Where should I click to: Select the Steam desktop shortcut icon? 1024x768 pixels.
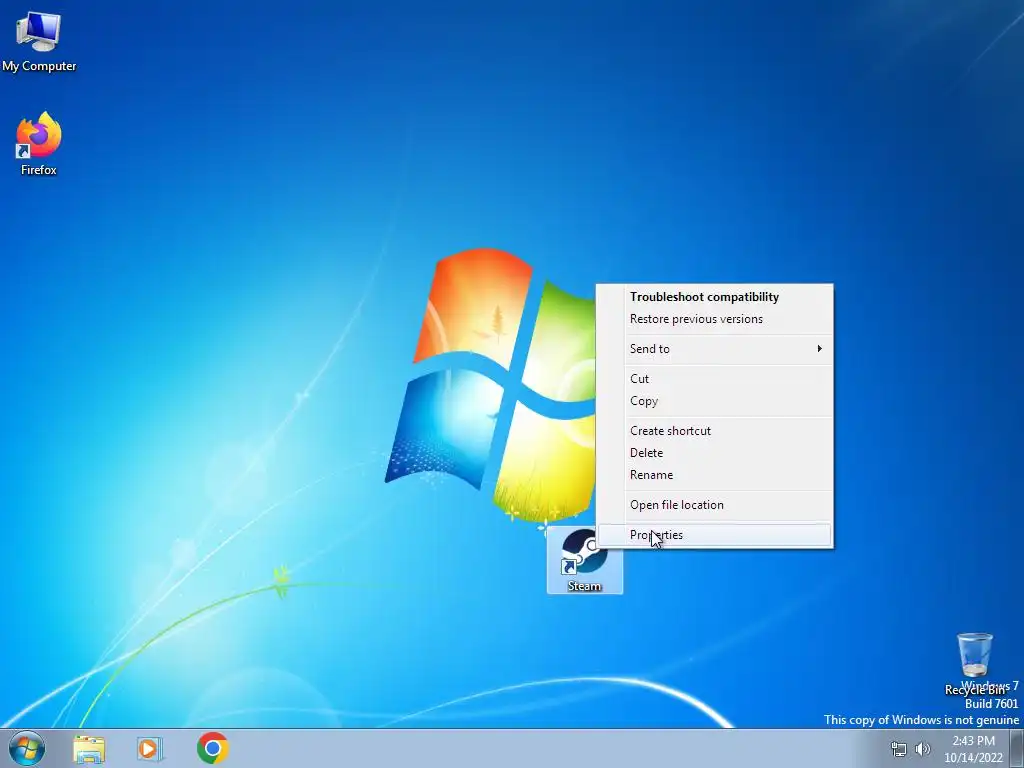point(584,560)
